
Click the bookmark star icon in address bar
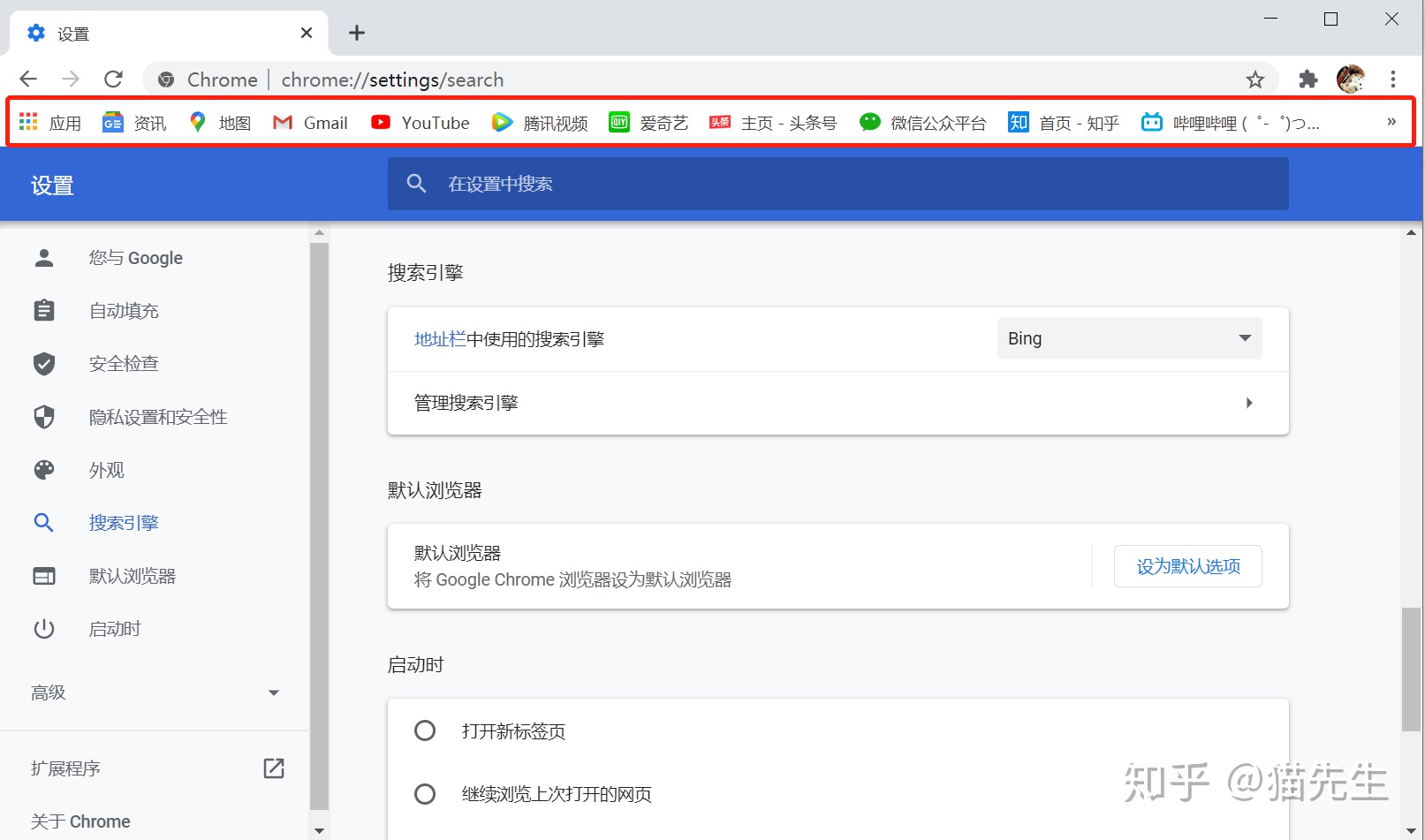click(1254, 80)
